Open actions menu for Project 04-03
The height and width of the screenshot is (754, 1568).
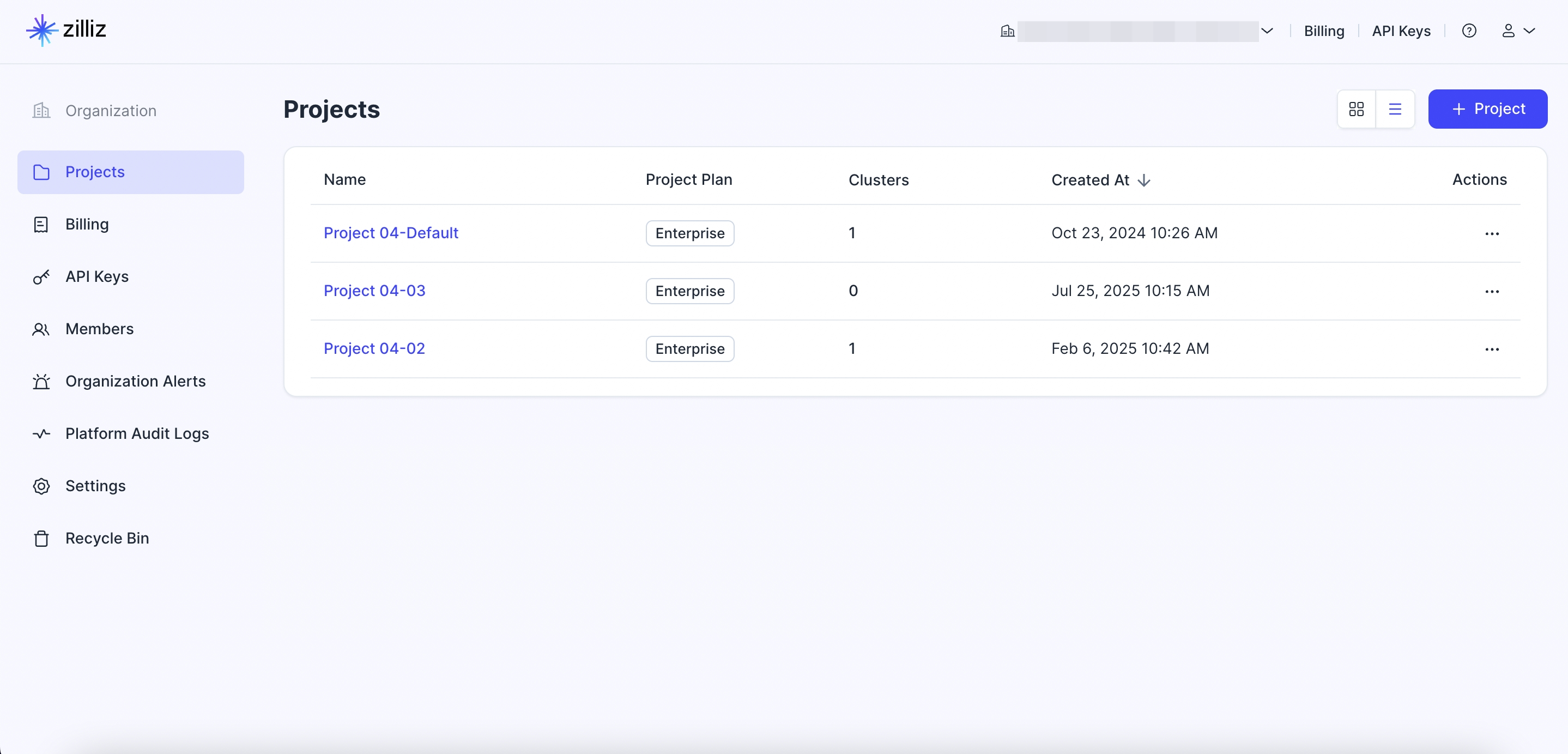pyautogui.click(x=1491, y=292)
